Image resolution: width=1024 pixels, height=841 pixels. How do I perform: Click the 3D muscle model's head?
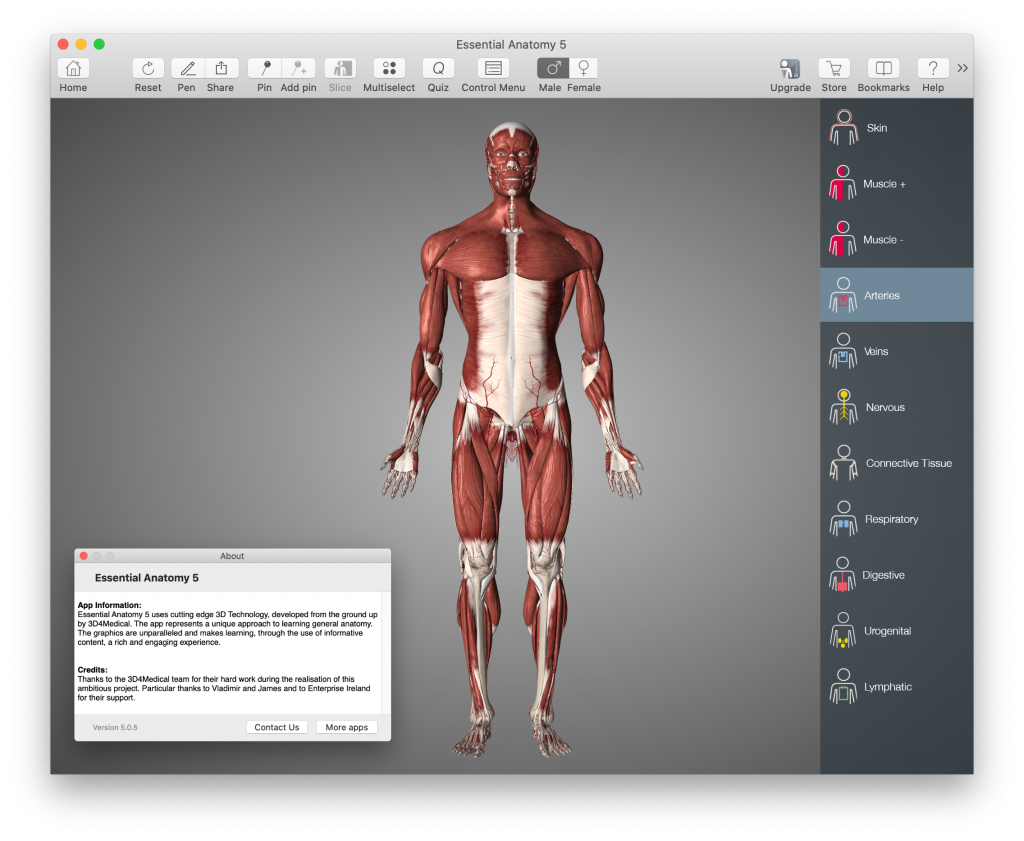513,157
